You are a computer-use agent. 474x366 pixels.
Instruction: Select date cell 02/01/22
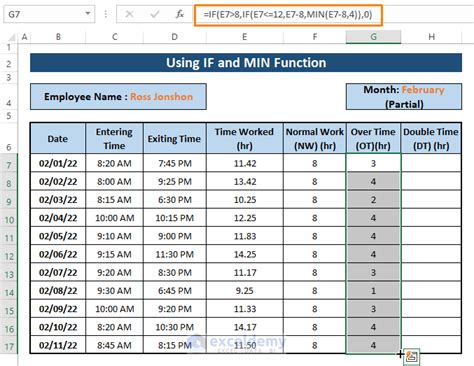pos(58,163)
